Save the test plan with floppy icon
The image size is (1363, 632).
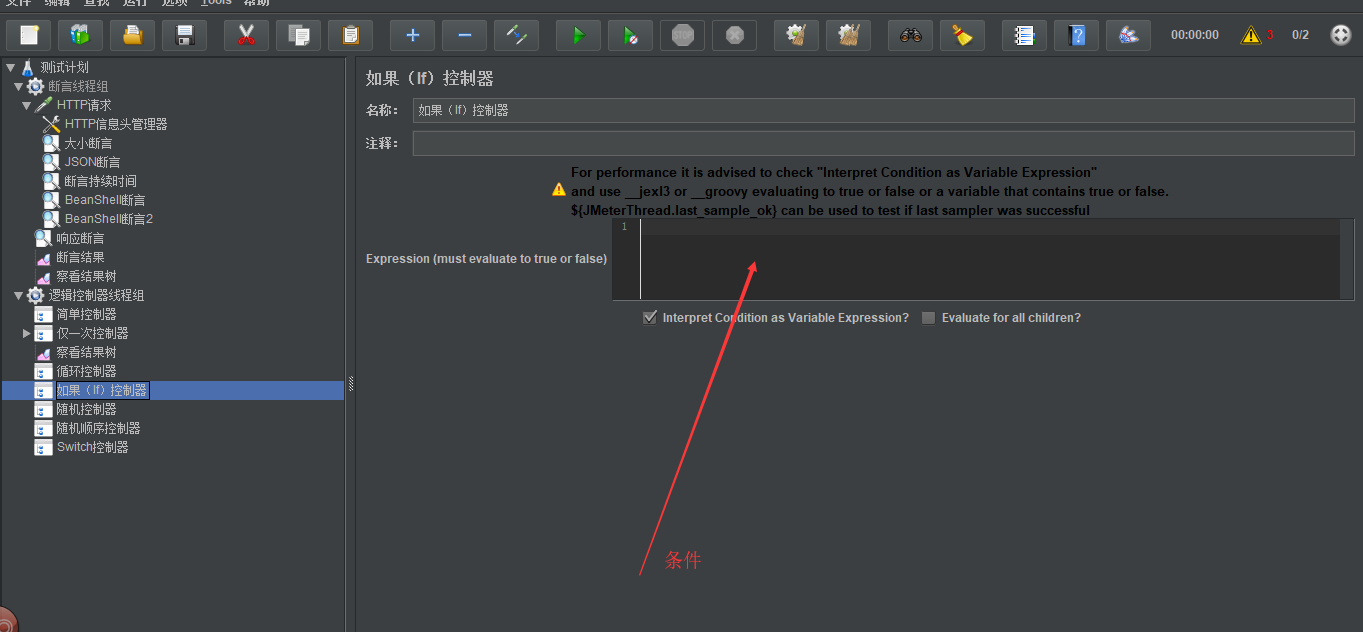pos(184,35)
